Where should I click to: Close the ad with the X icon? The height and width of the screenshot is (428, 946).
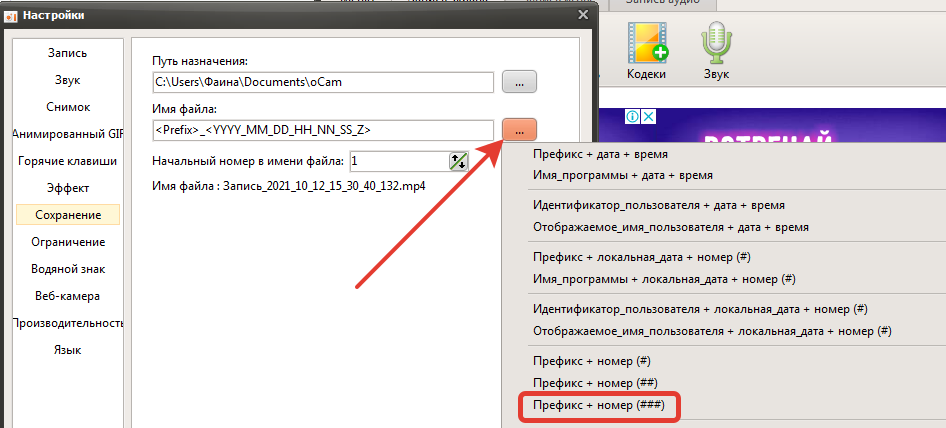(647, 117)
